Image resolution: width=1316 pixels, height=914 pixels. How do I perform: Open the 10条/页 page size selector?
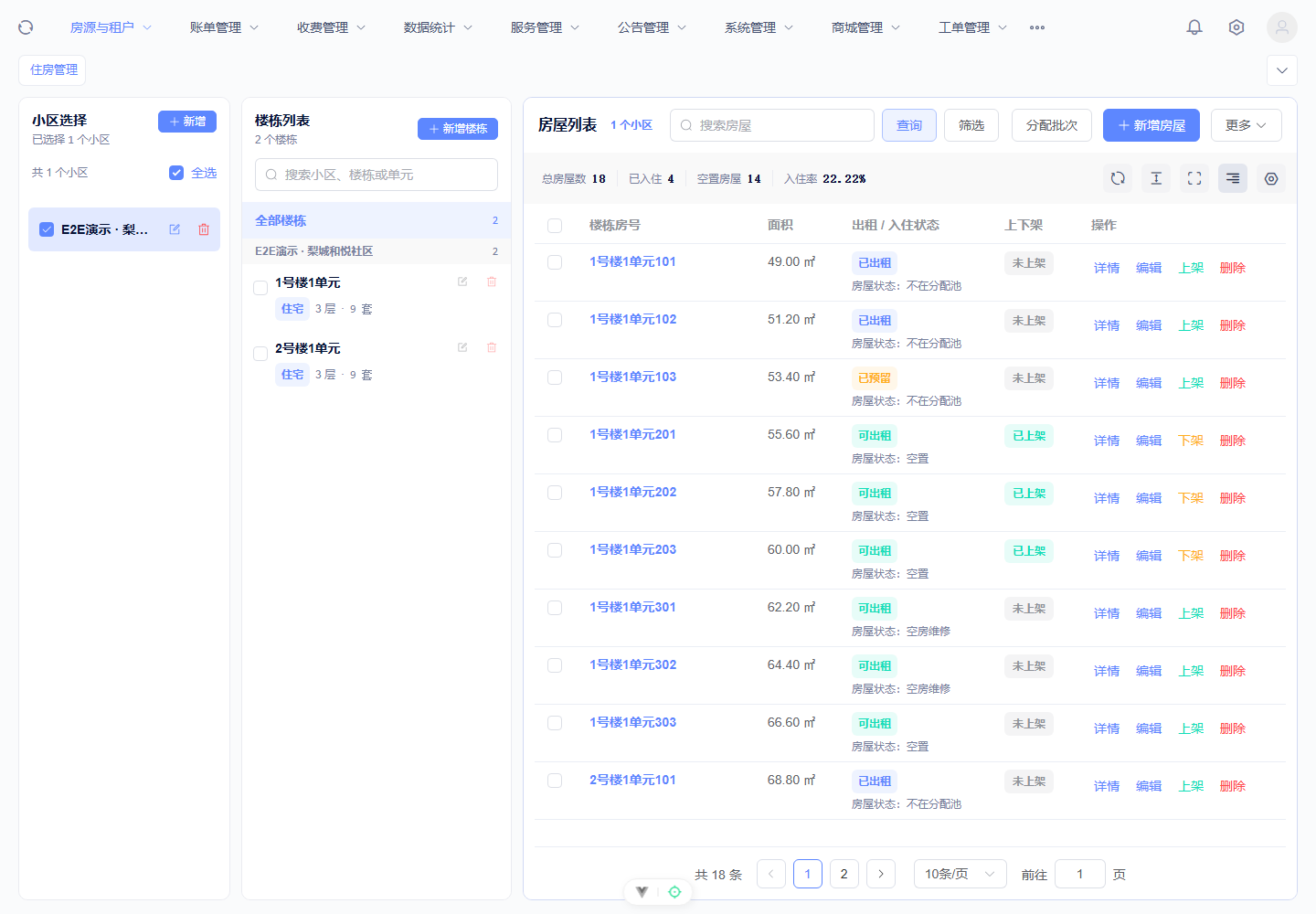[960, 875]
